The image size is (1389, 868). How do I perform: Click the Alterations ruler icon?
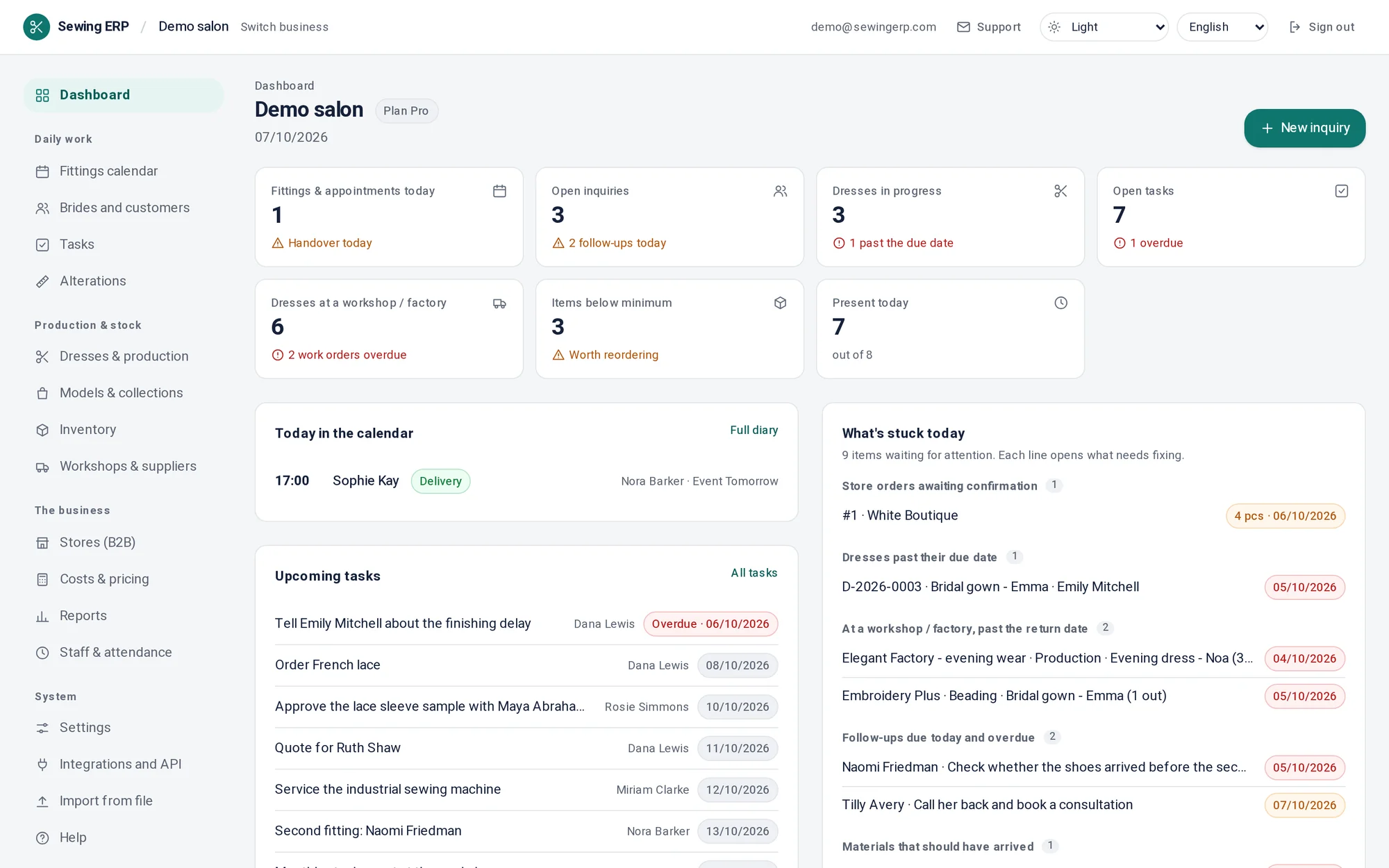[x=42, y=281]
